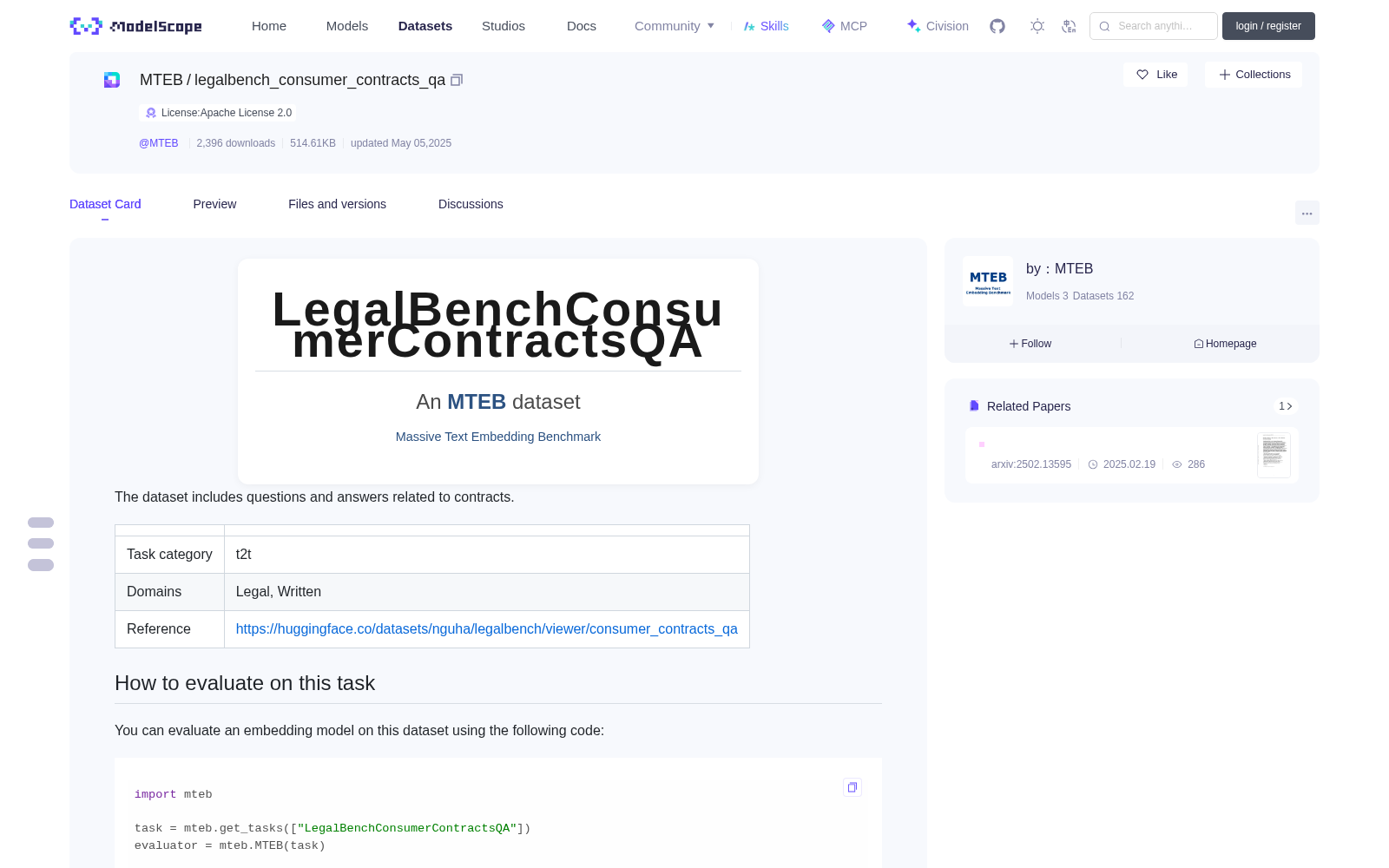This screenshot has height=868, width=1389.
Task: Open the Skills page
Action: [x=766, y=26]
